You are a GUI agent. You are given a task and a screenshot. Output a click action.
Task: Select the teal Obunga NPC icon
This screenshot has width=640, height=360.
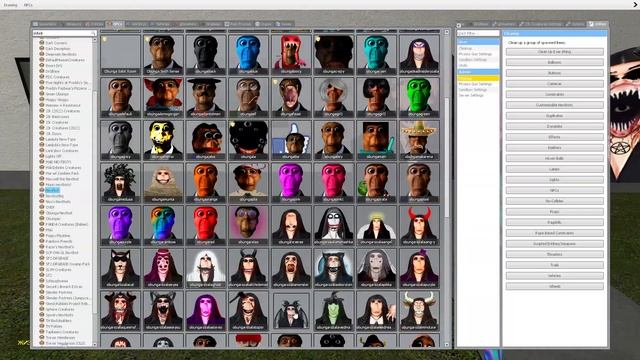376,55
